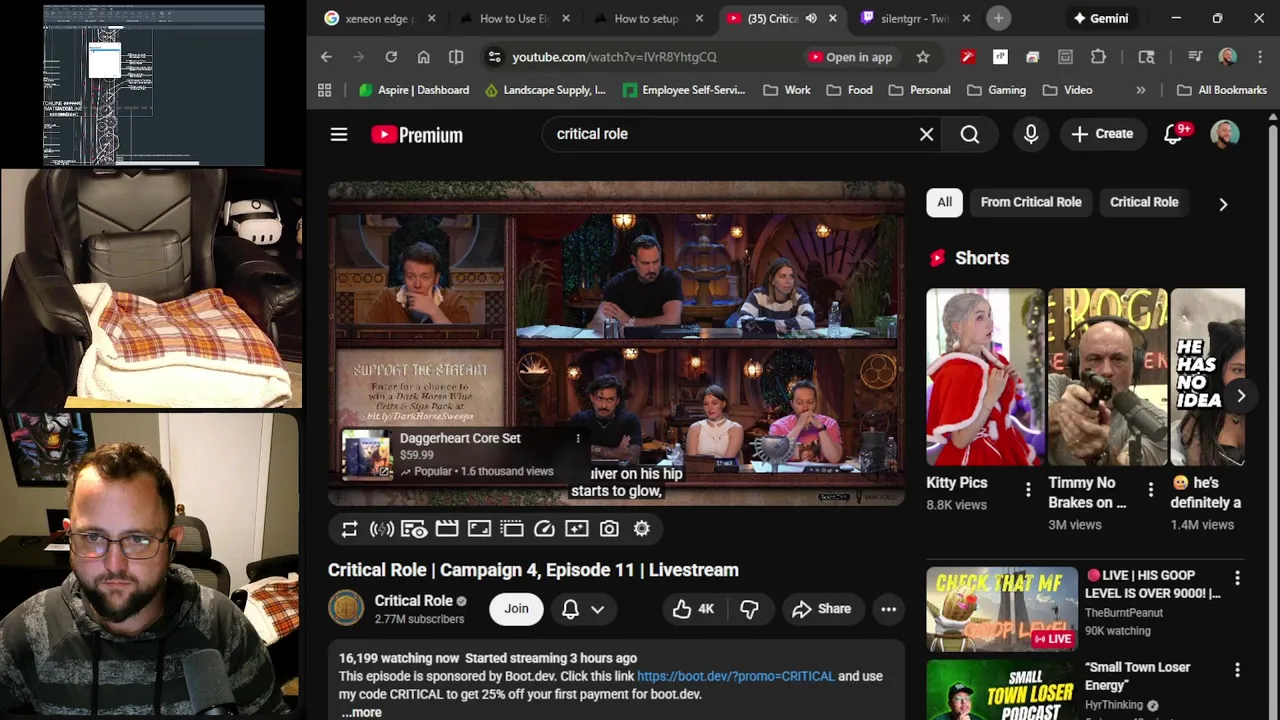Open the Daggerheart Core Set product card
Viewport: 1280px width, 720px height.
[465, 454]
